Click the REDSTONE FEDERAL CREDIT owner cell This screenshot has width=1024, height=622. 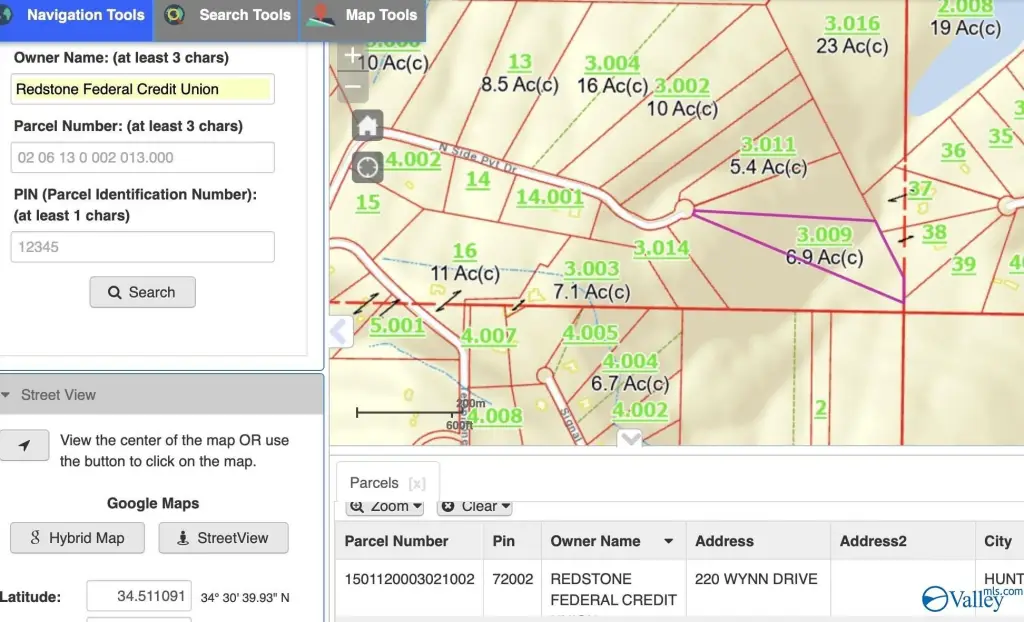[613, 589]
